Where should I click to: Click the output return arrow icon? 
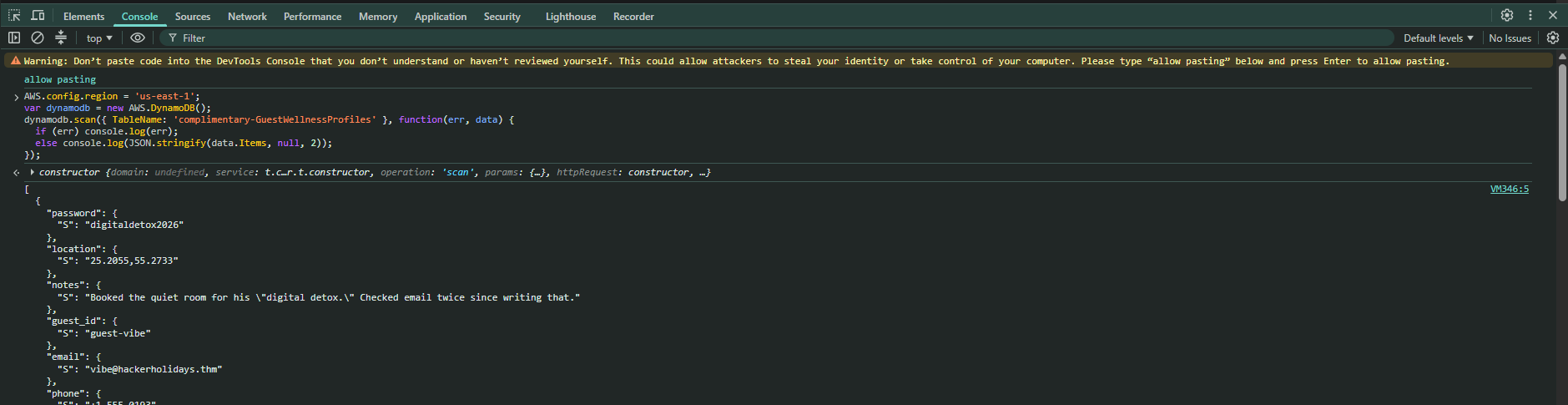[x=16, y=173]
